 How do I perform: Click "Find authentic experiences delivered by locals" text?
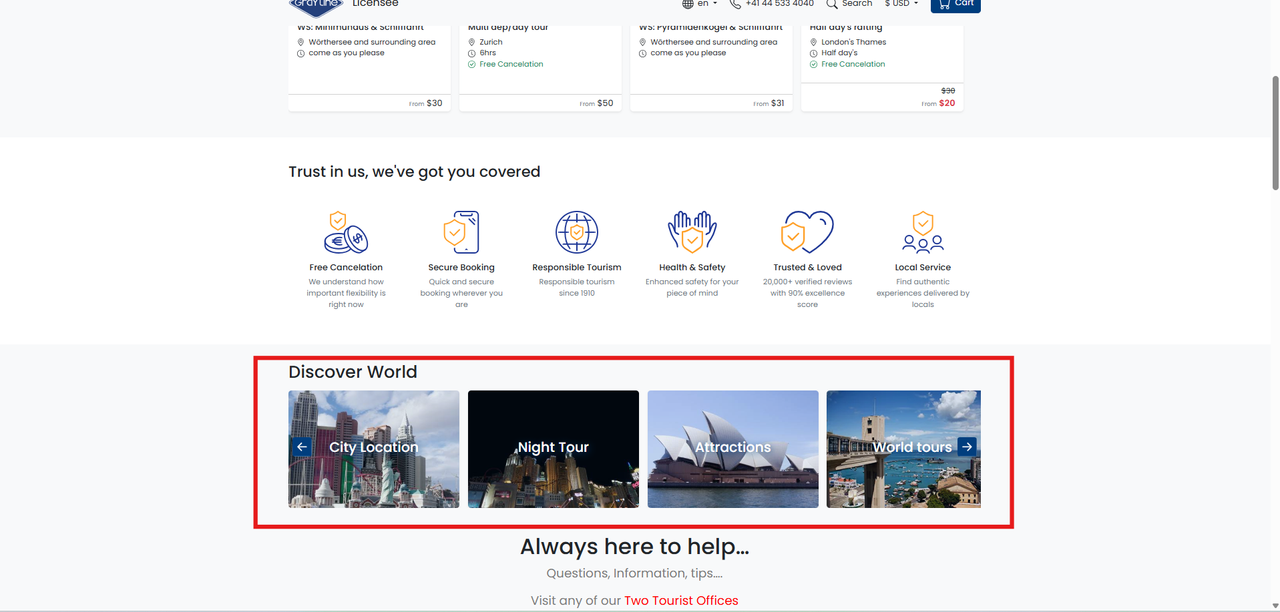[923, 293]
